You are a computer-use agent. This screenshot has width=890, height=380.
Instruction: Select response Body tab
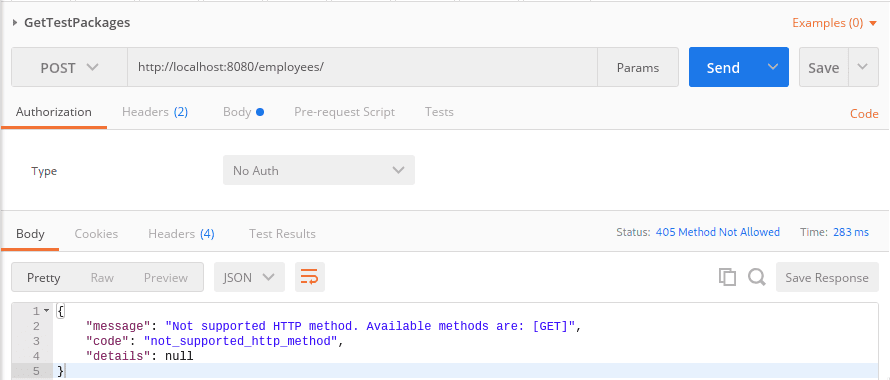click(30, 233)
